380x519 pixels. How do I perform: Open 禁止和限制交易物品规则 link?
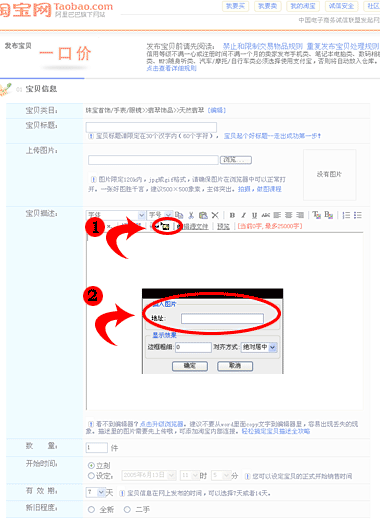[263, 46]
